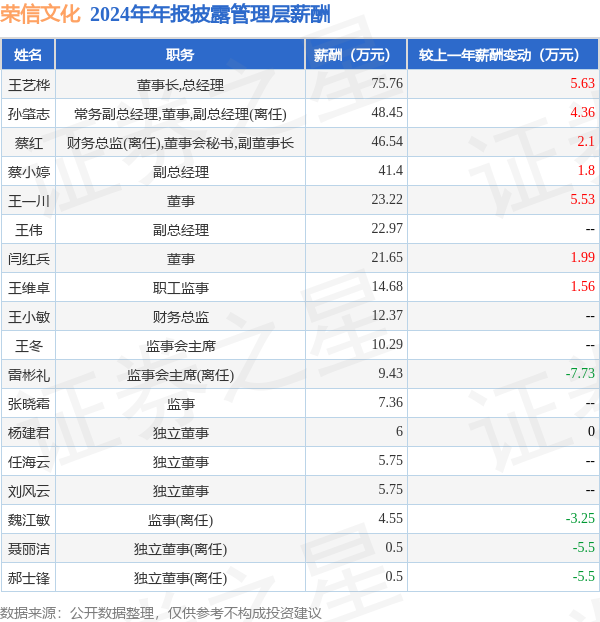Screen dimensions: 600x622
Task: Click the position cell 监事会主席
Action: click(180, 346)
